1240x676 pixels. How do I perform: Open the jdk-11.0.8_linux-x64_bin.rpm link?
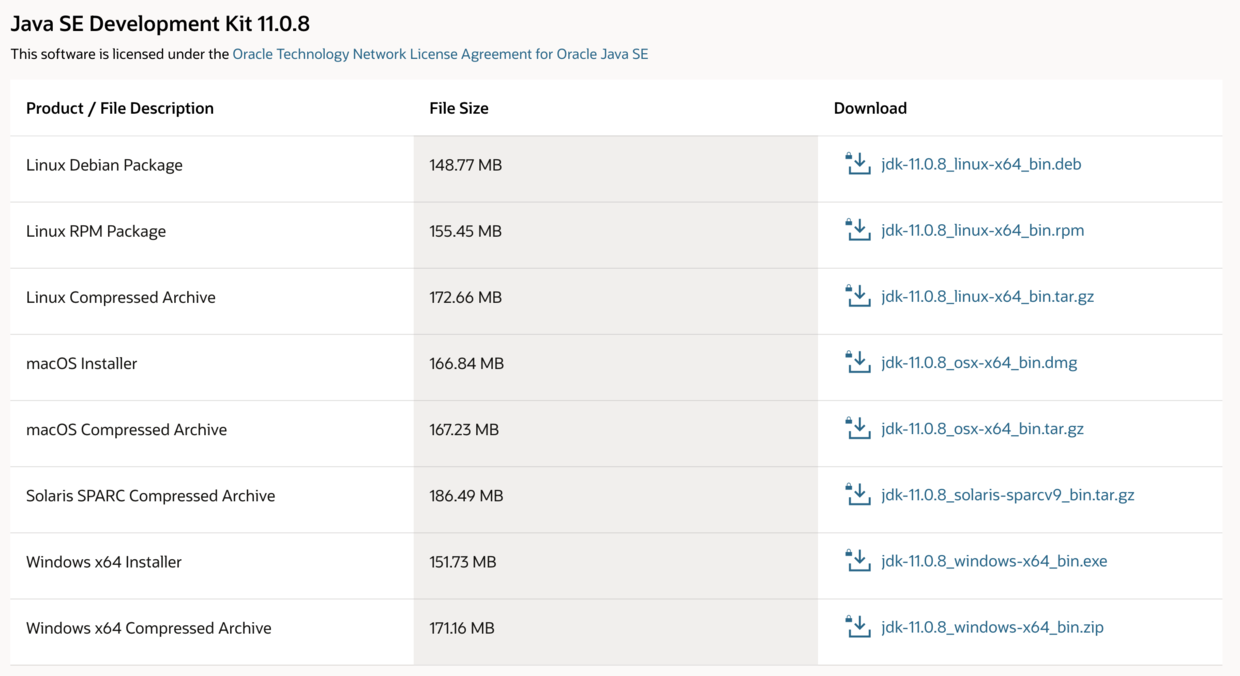(x=982, y=230)
